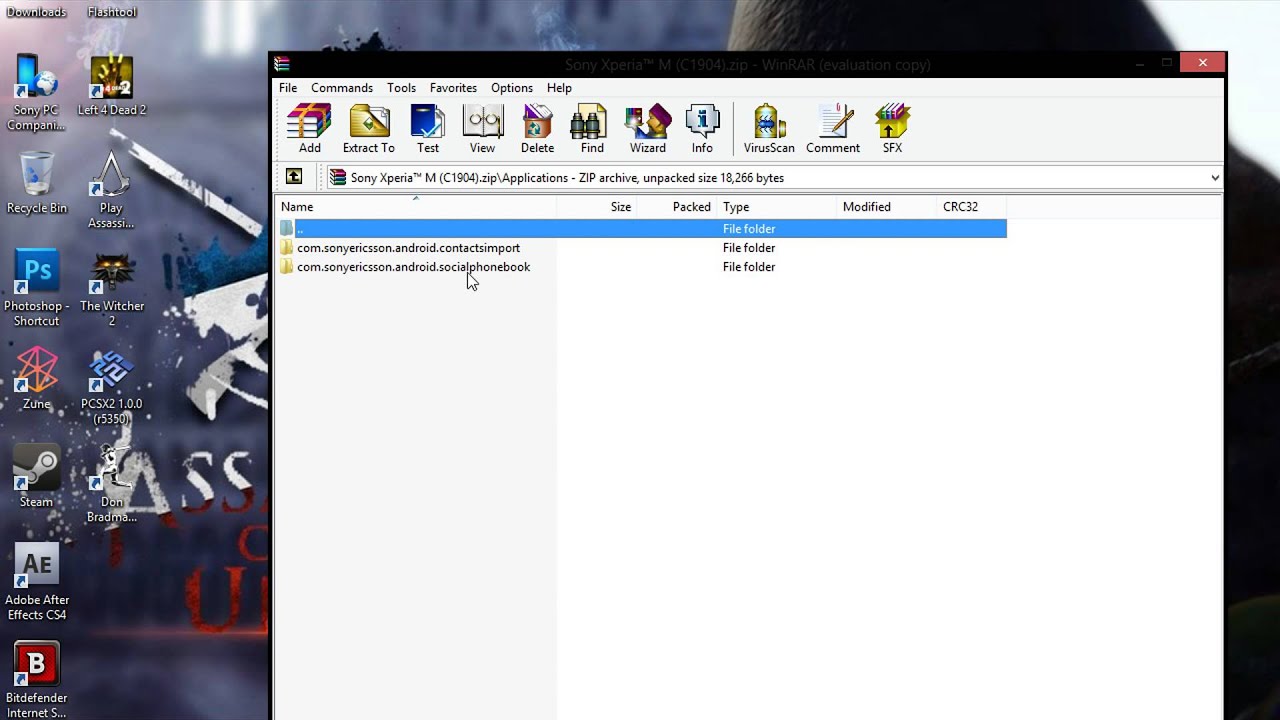The image size is (1280, 720).
Task: Open Sony PC Companion desktop shortcut
Action: 36,92
